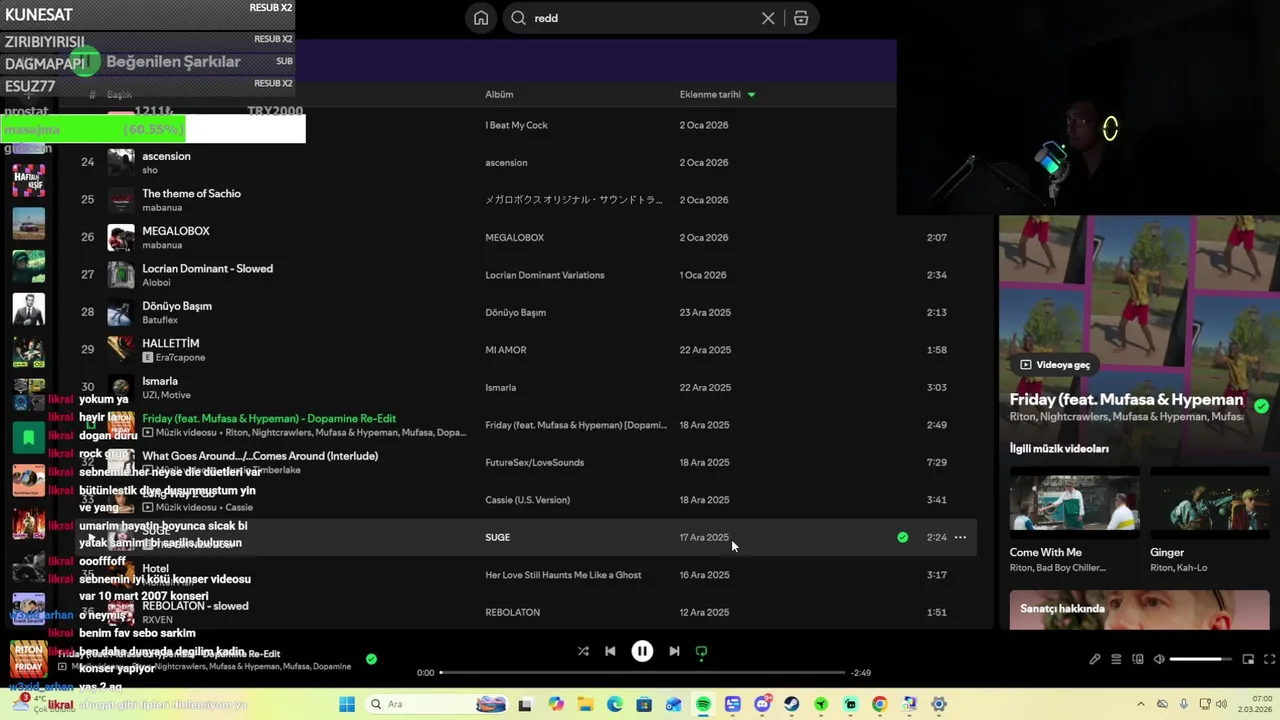1280x720 pixels.
Task: Toggle saved check in now-playing bar
Action: coord(371,659)
